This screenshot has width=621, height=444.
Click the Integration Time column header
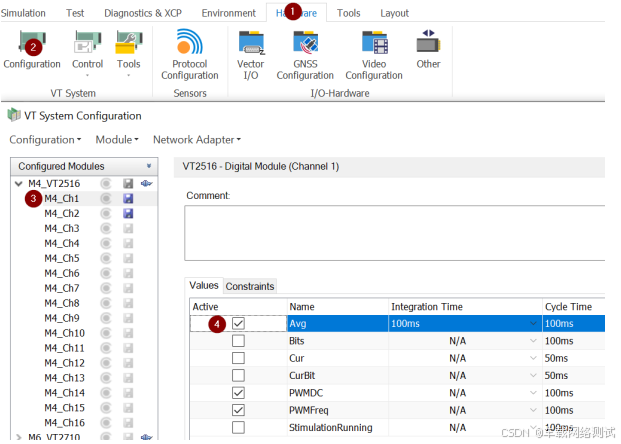(465, 307)
